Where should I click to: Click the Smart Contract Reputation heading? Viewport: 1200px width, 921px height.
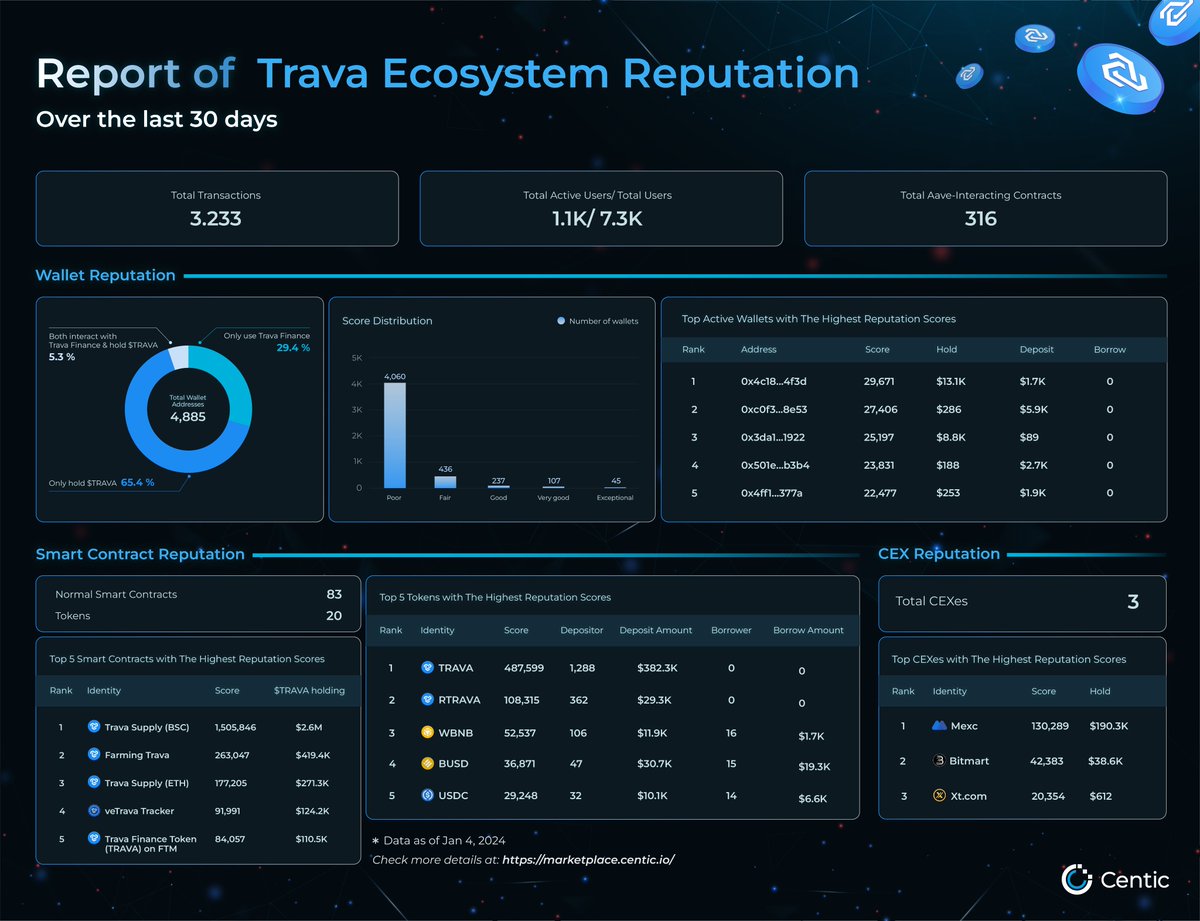[140, 554]
